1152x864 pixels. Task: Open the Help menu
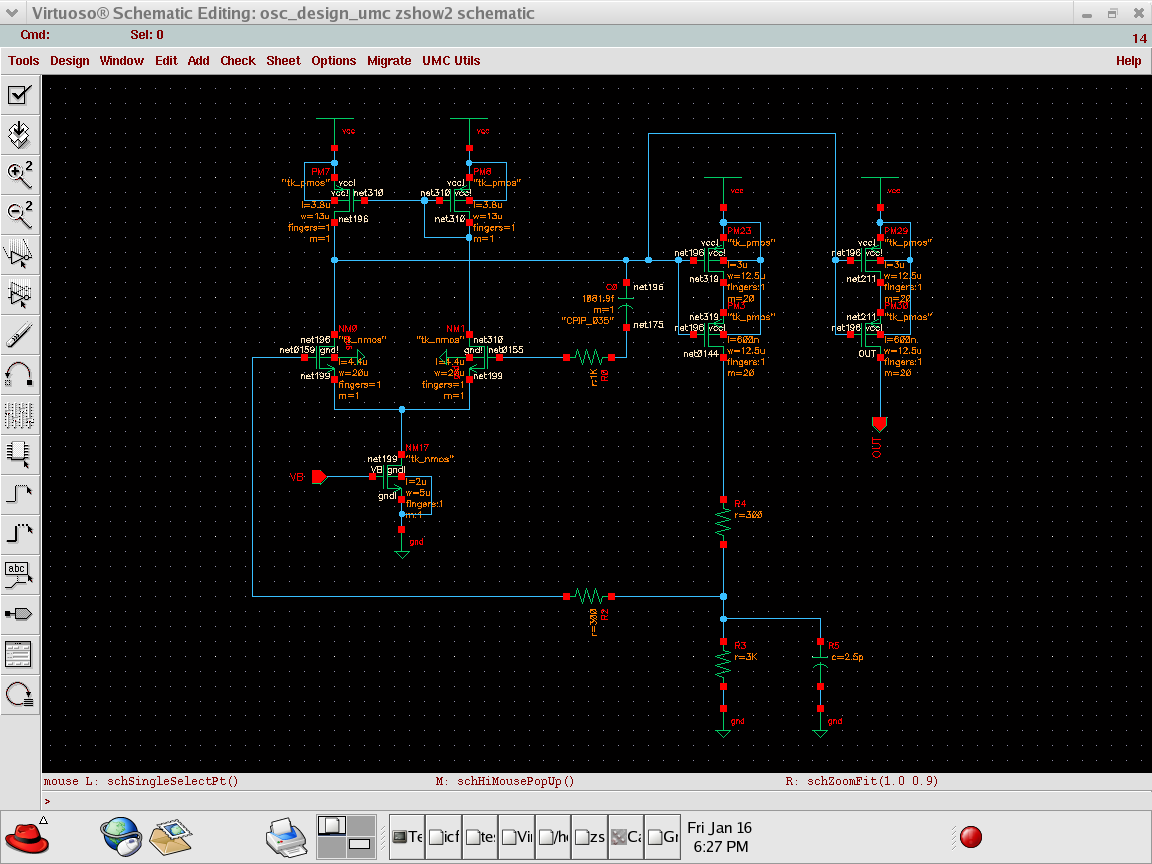tap(1128, 61)
